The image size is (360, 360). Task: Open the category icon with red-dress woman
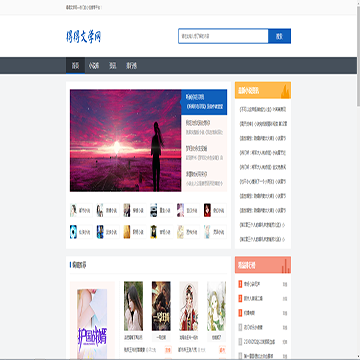(x=215, y=210)
